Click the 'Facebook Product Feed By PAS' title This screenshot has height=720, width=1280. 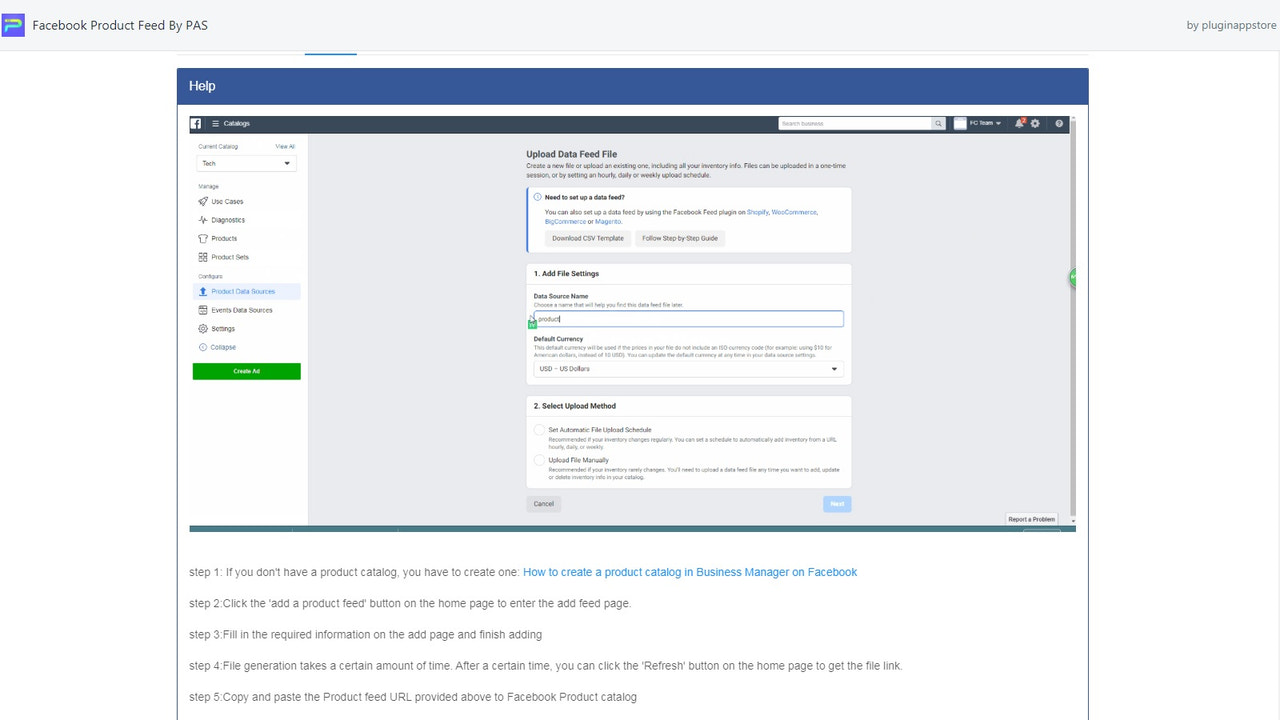point(120,25)
